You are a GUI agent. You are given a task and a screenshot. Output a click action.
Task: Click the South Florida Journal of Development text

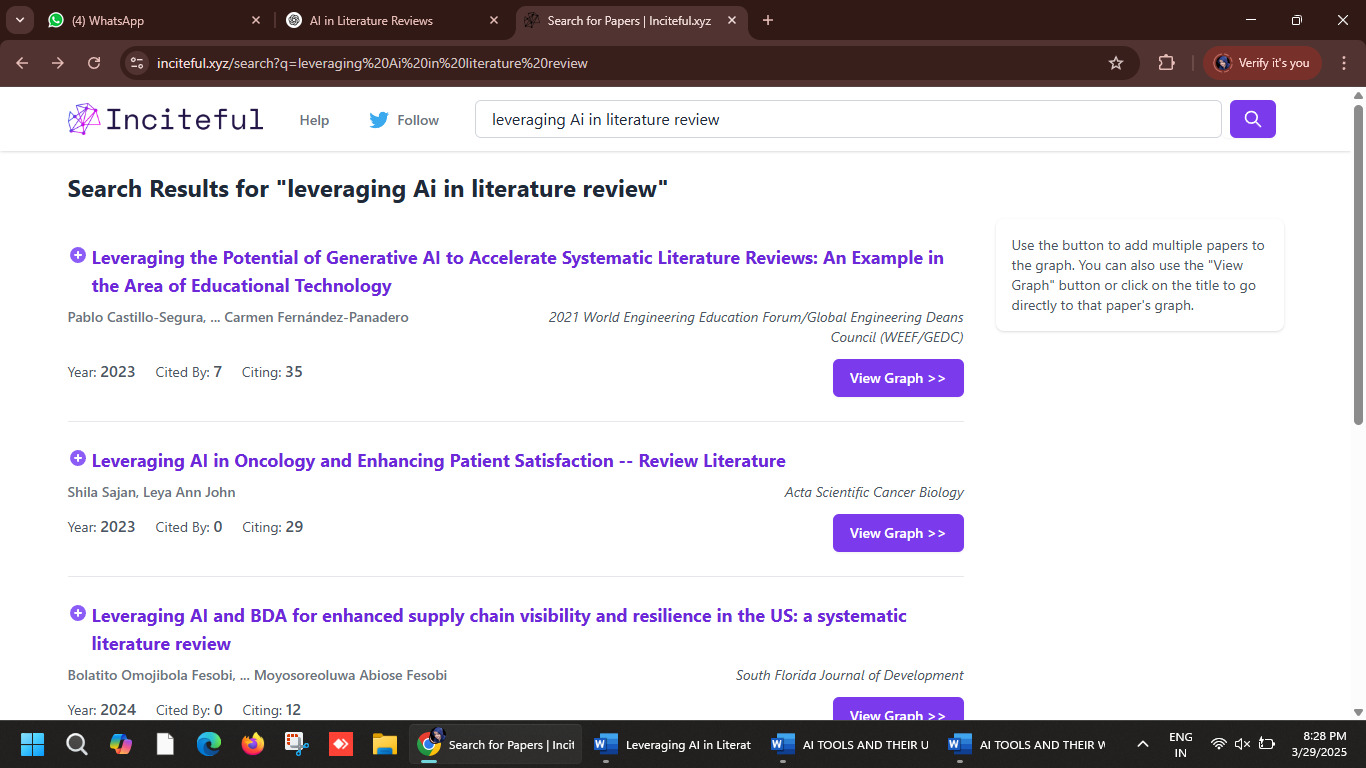[850, 675]
